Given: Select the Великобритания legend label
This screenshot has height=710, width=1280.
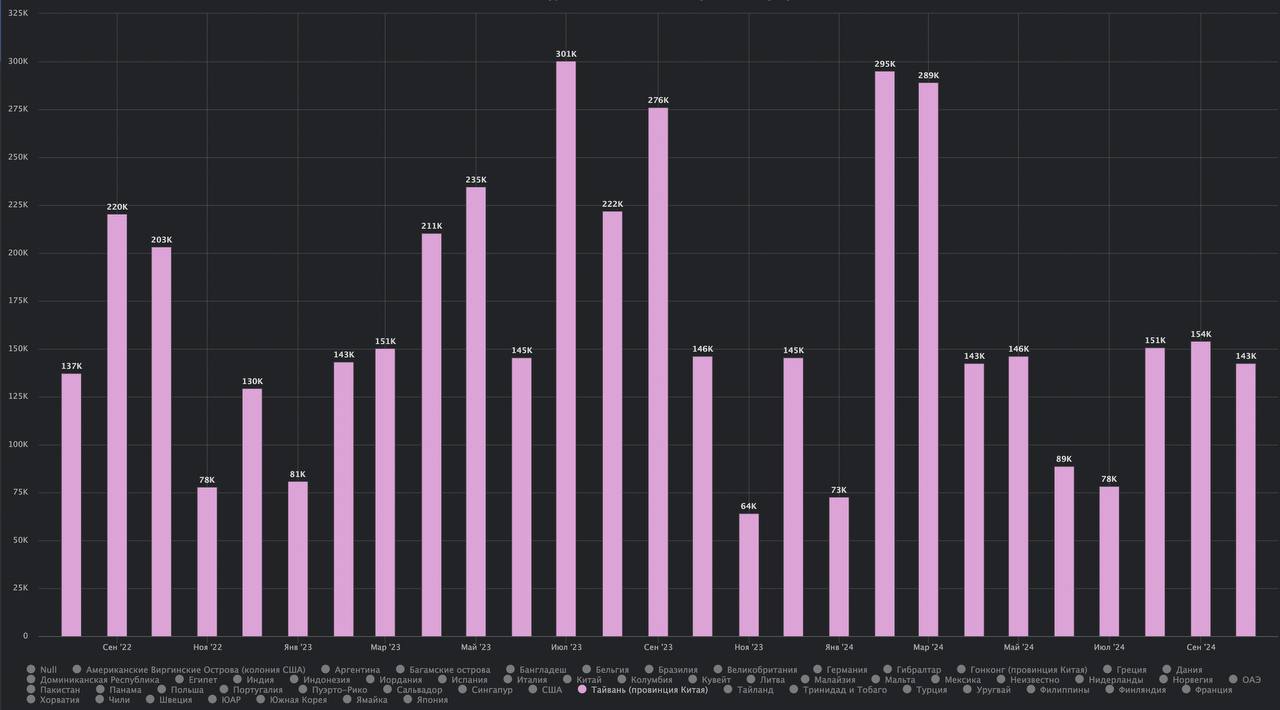Looking at the screenshot, I should point(762,670).
